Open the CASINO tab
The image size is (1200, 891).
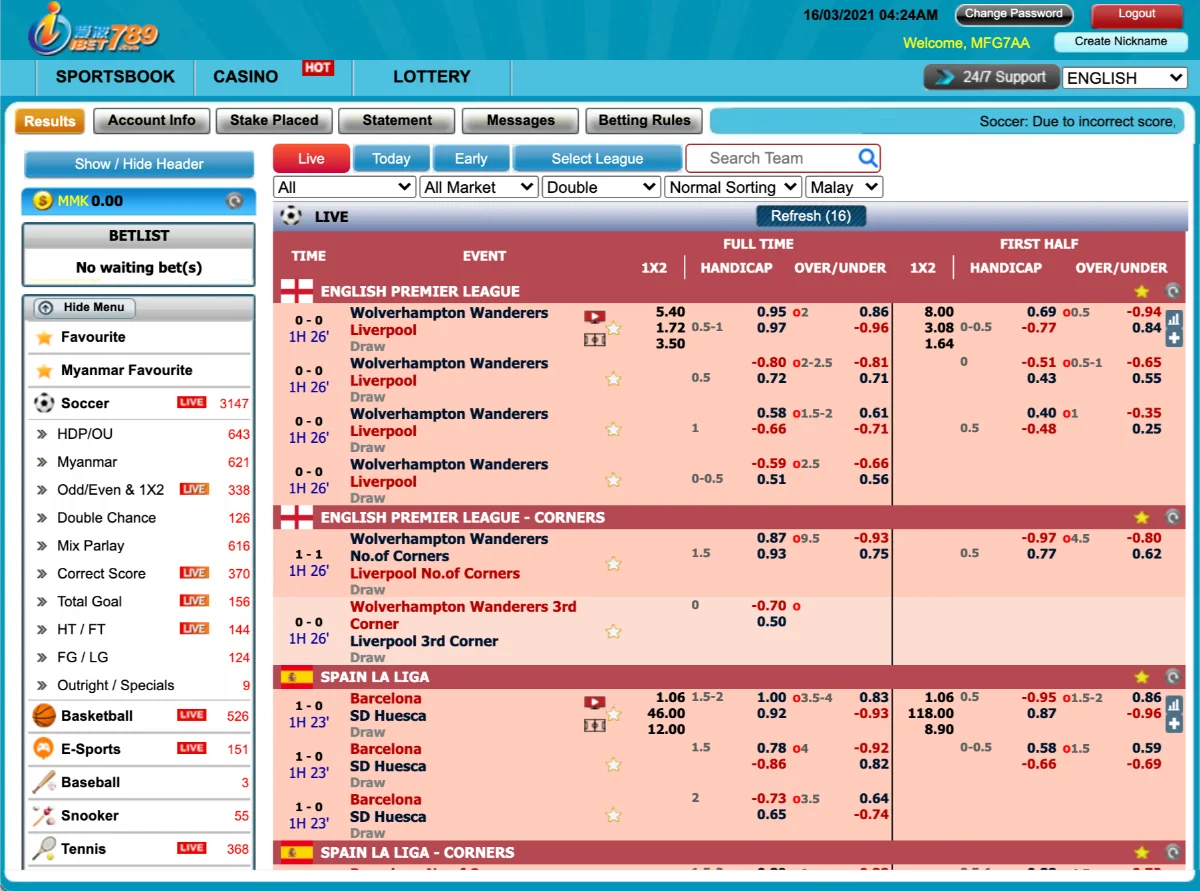coord(246,77)
